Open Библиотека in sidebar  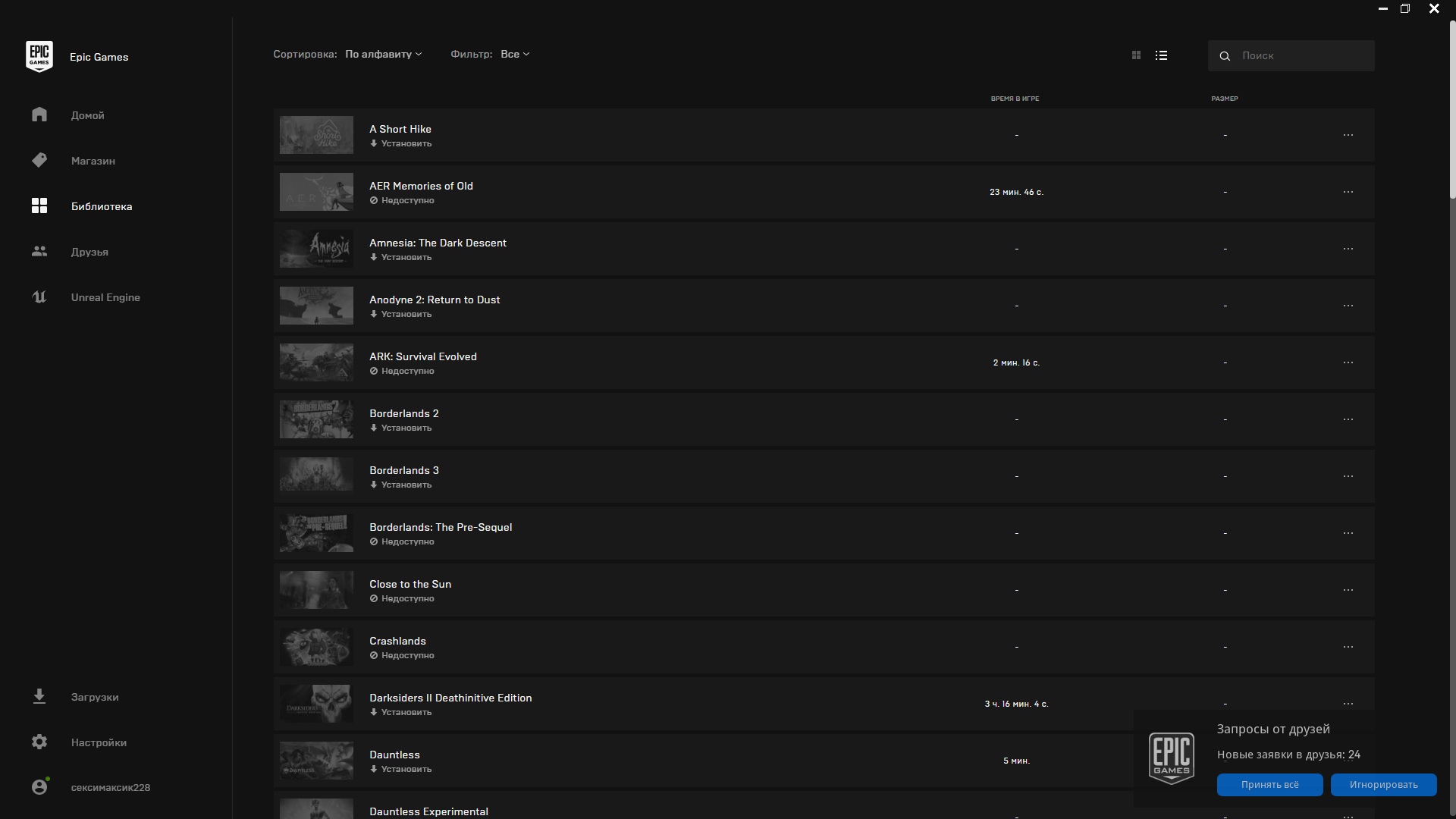102,206
